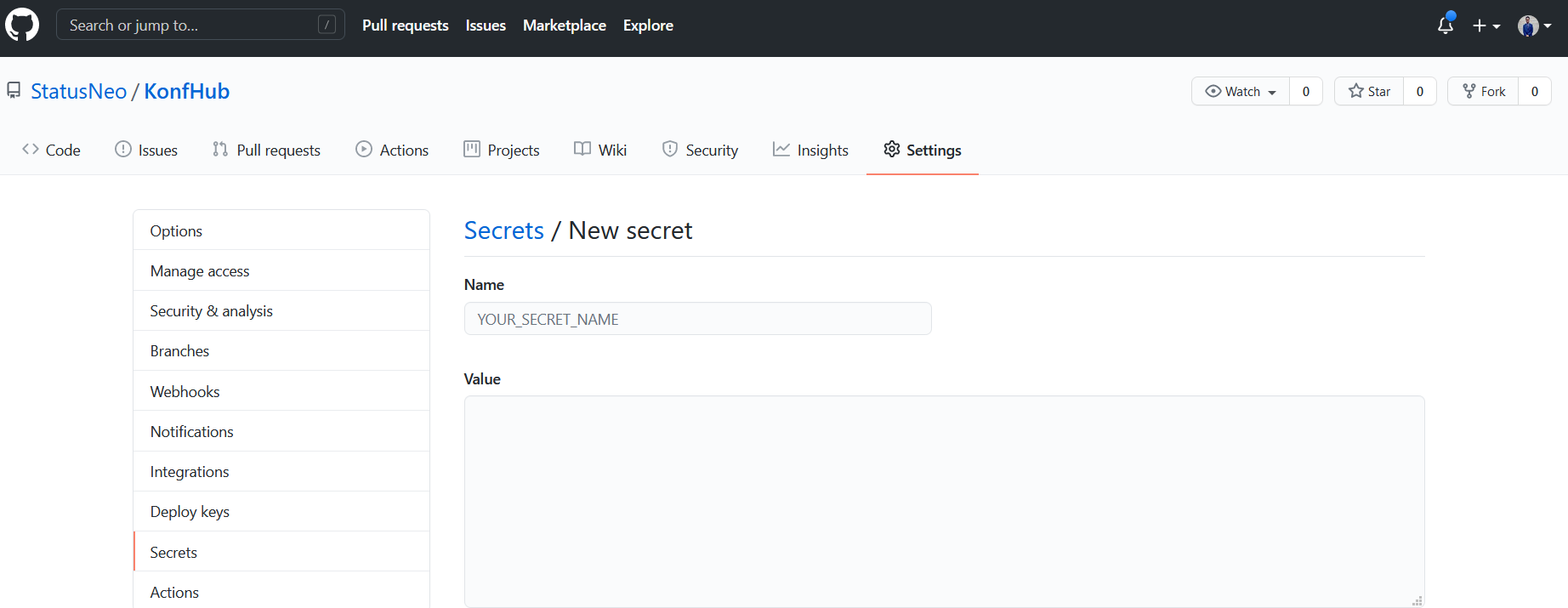Open Webhooks in settings sidebar
Screen dimensions: 1568x608
pyautogui.click(x=281, y=391)
